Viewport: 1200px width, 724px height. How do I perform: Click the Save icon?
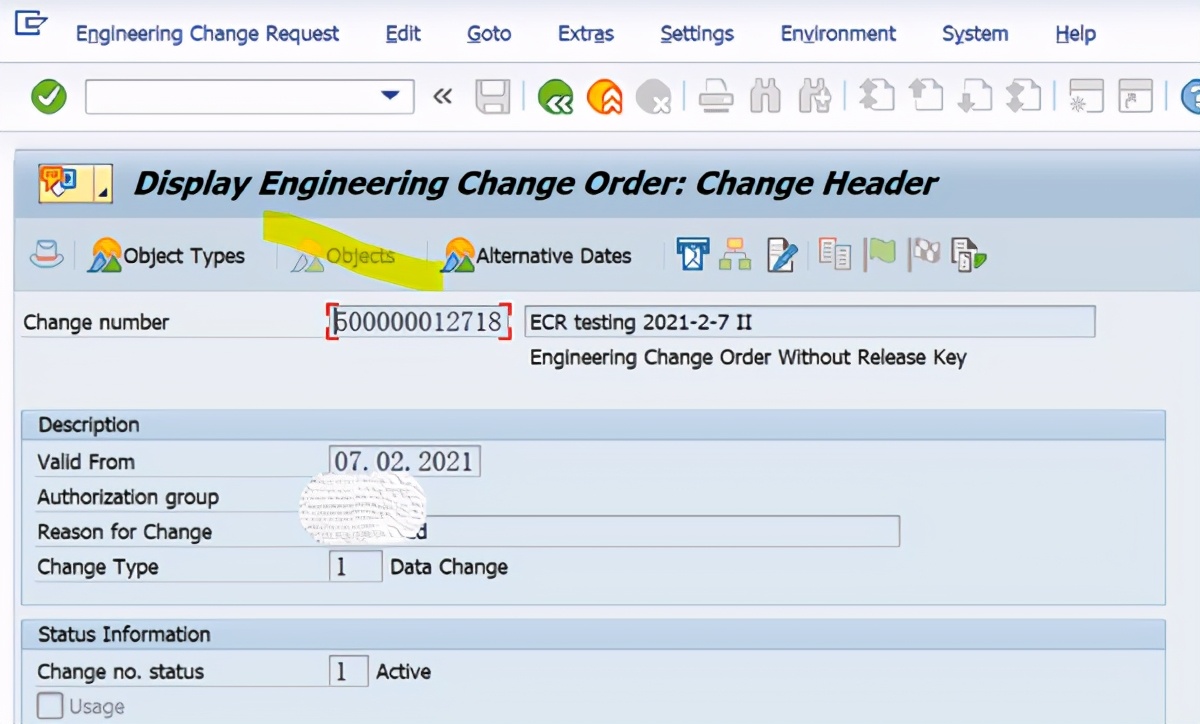[494, 96]
